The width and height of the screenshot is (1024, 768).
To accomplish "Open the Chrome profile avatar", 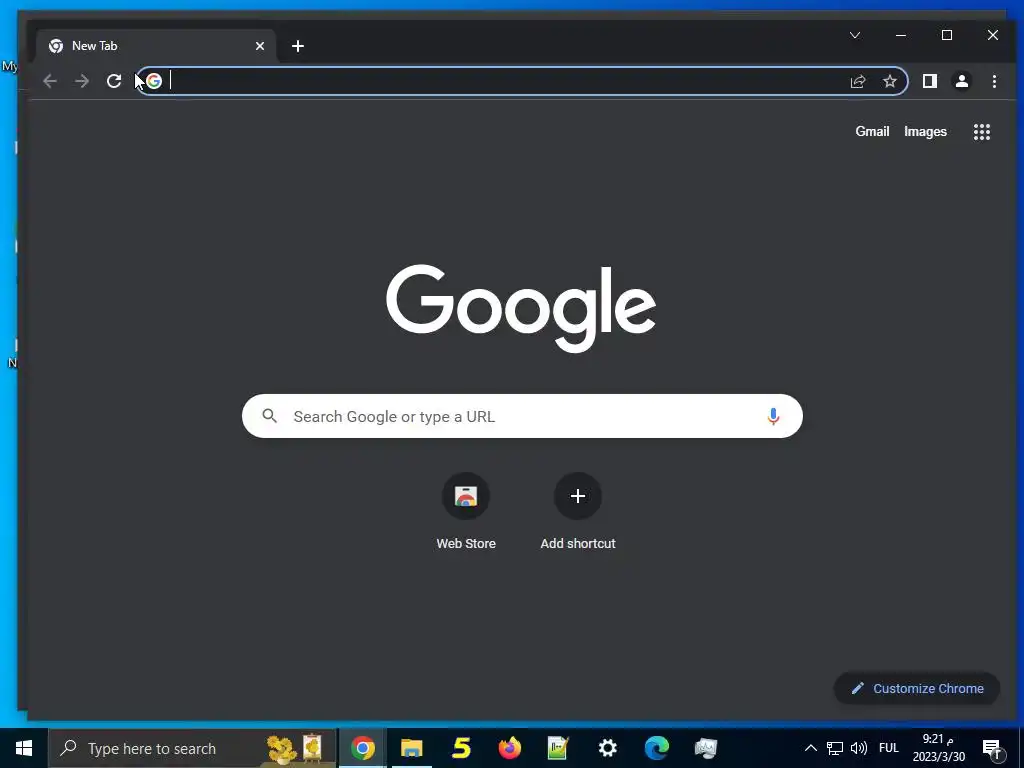I will point(961,81).
